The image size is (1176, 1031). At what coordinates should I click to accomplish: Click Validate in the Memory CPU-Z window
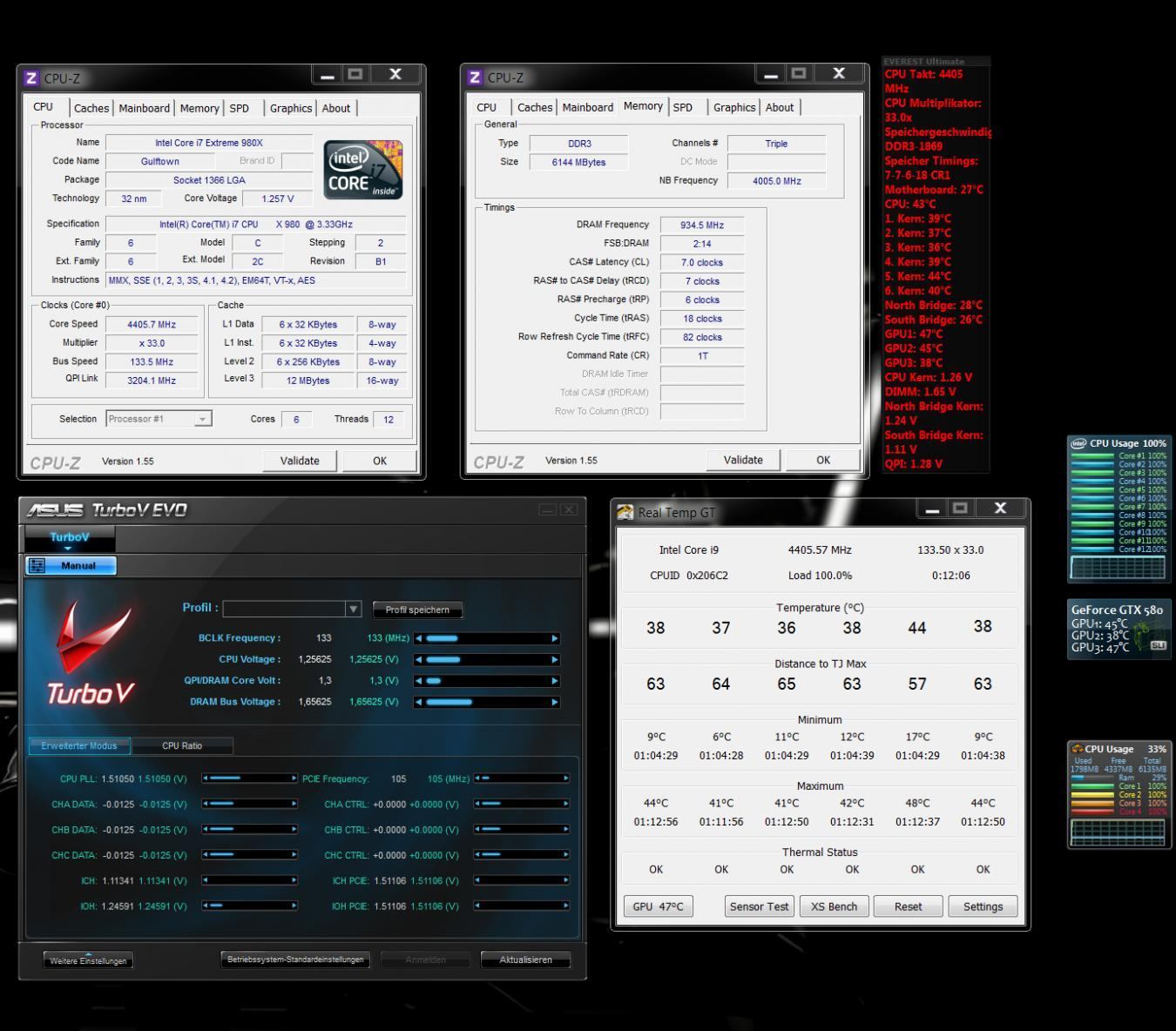pos(743,460)
